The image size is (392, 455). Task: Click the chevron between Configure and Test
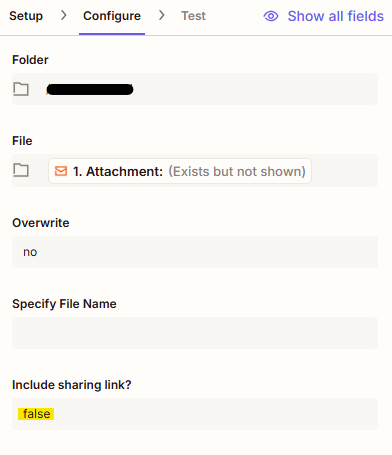click(162, 15)
